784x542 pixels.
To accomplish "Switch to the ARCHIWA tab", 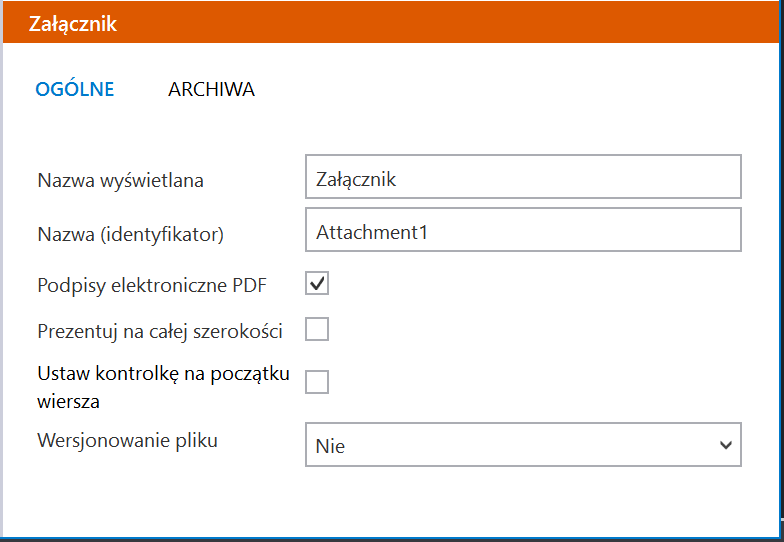I will pyautogui.click(x=211, y=90).
